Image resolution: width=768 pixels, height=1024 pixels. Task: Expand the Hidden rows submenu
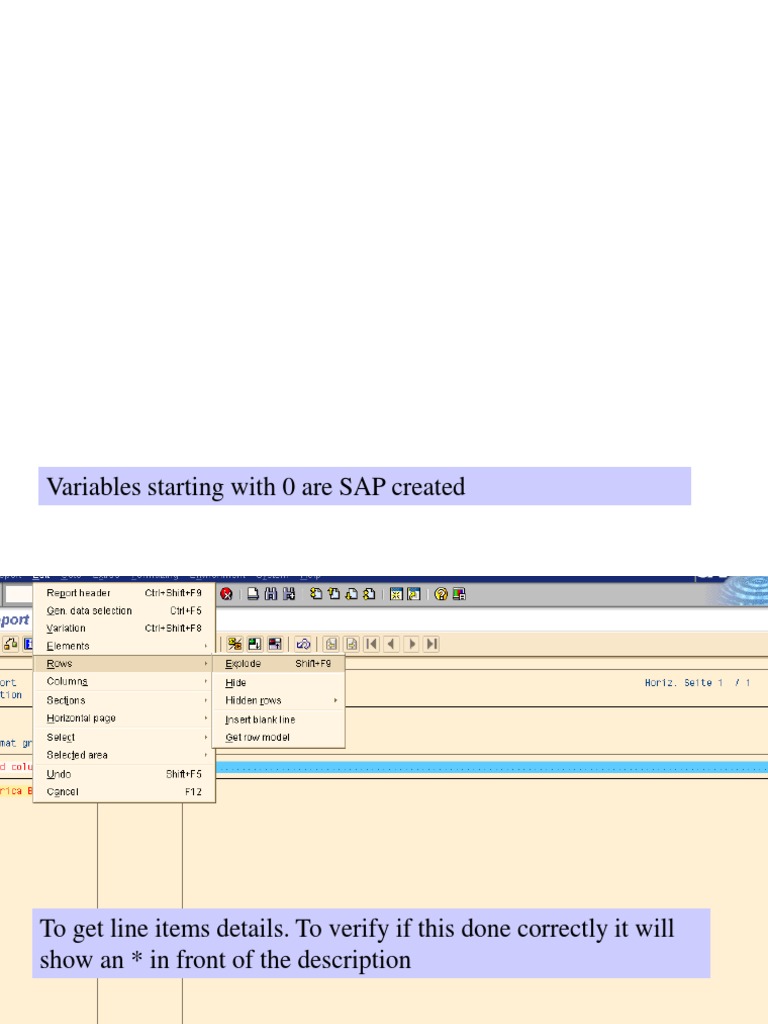279,700
